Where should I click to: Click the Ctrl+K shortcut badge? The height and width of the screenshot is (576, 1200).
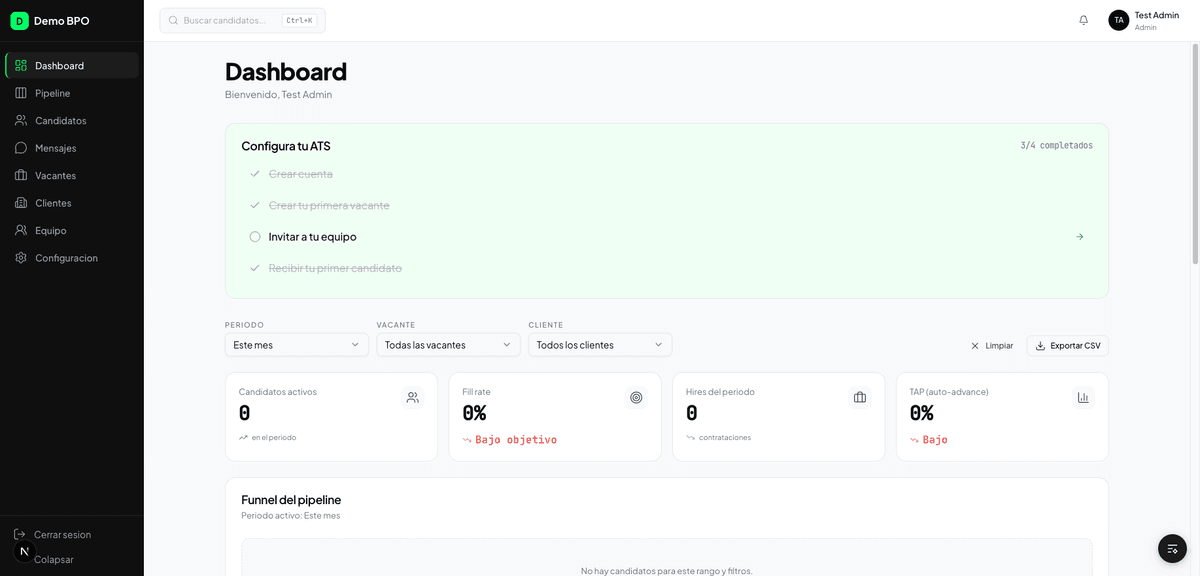click(299, 20)
